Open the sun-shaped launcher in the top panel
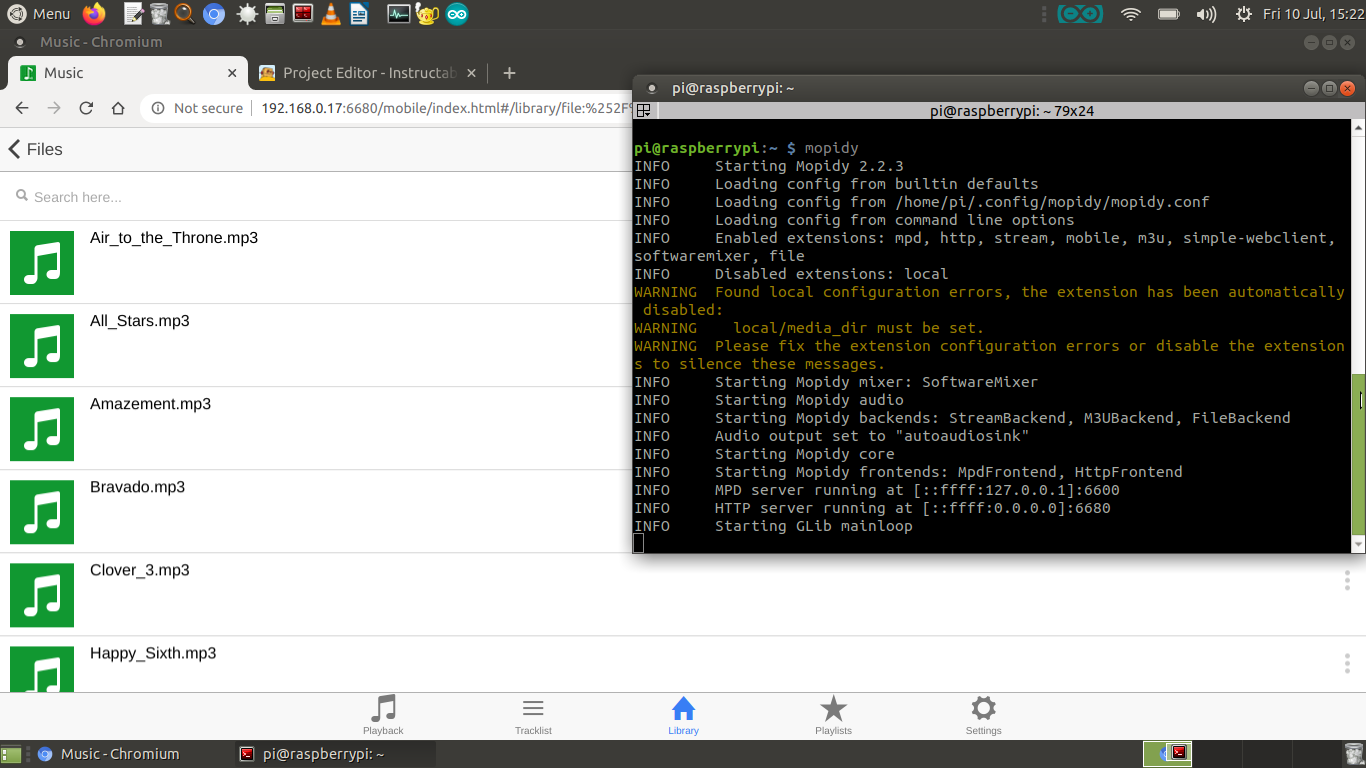1366x768 pixels. click(x=247, y=14)
